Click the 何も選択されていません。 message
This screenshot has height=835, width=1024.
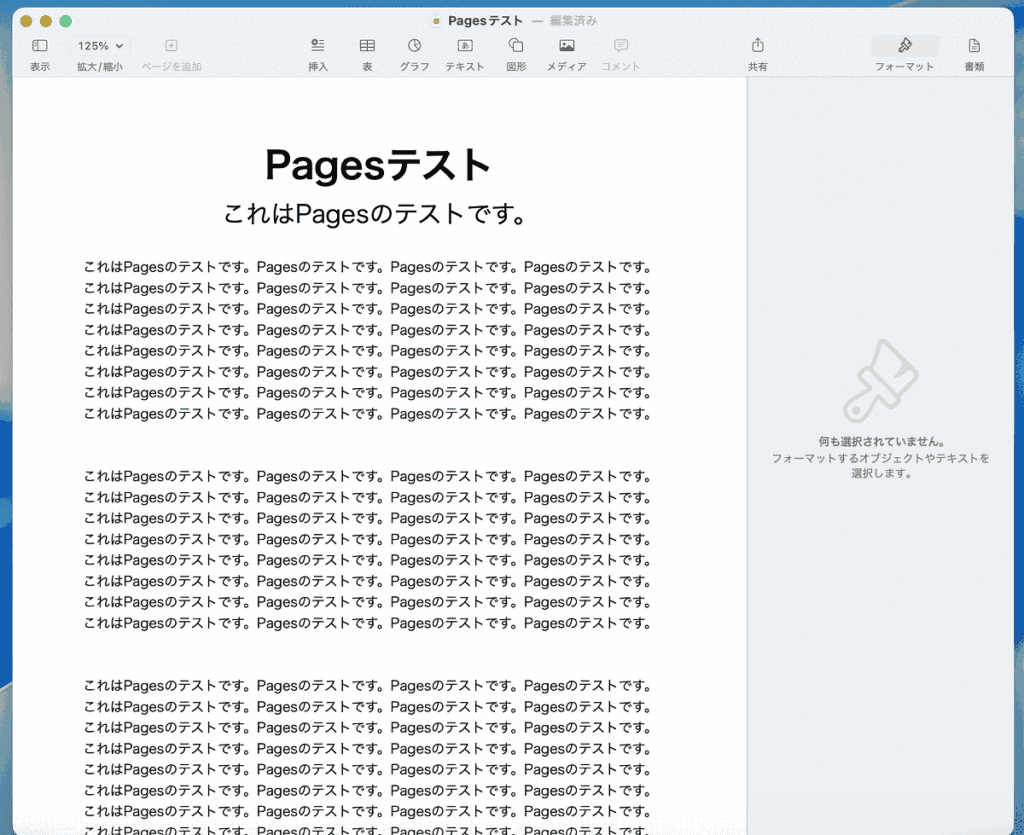point(881,441)
